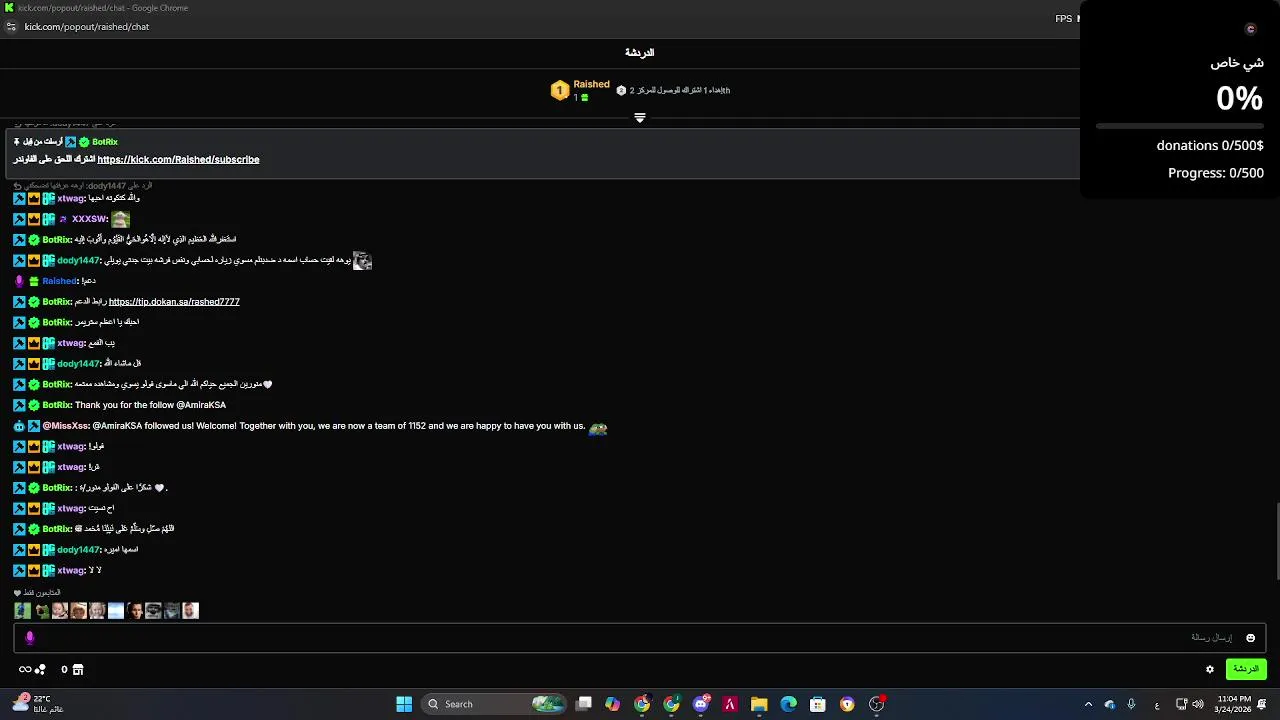
Task: Click frog emote in AmiraKSA follow message
Action: 598,427
